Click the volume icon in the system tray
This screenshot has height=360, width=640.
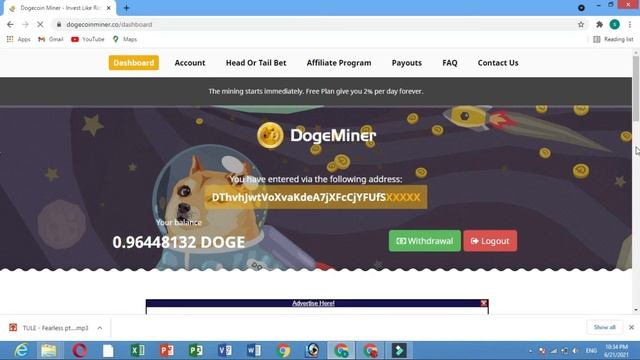(575, 351)
